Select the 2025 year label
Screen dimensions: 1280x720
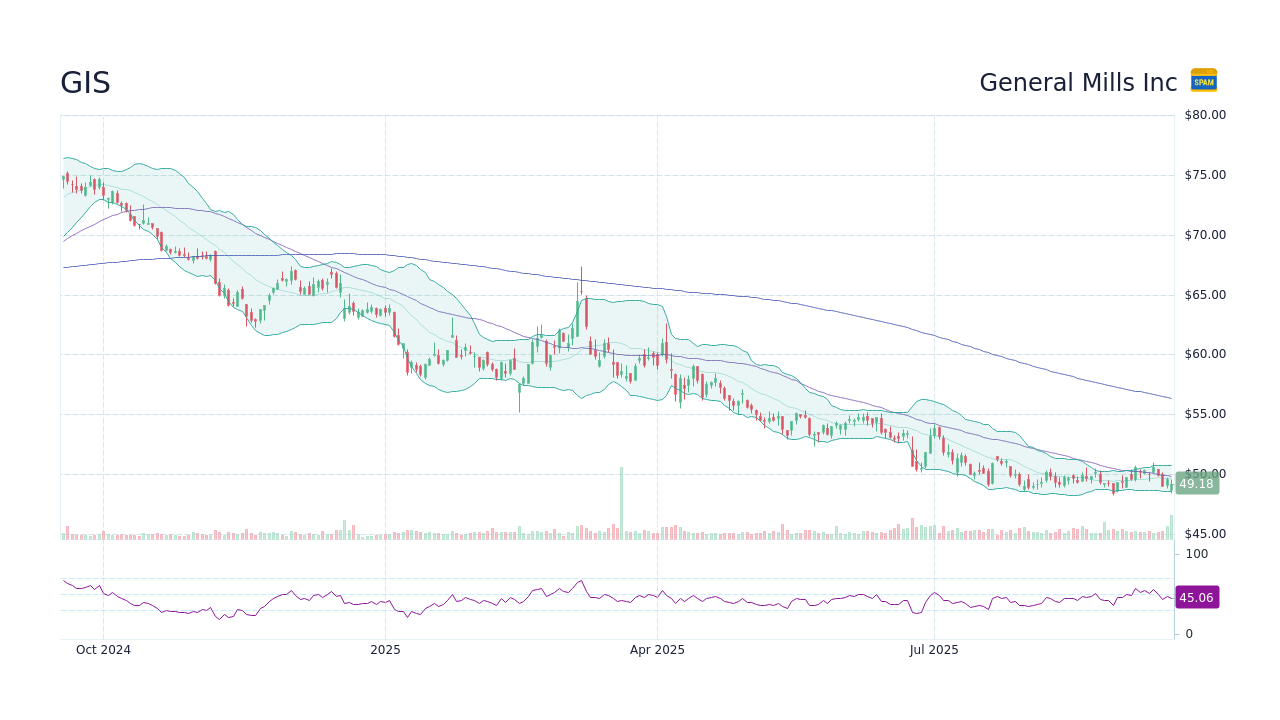tap(385, 650)
